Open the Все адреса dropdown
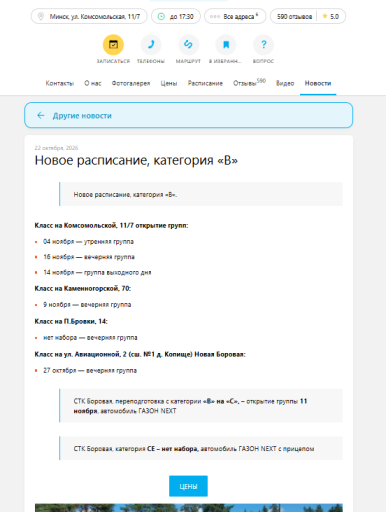 235,16
